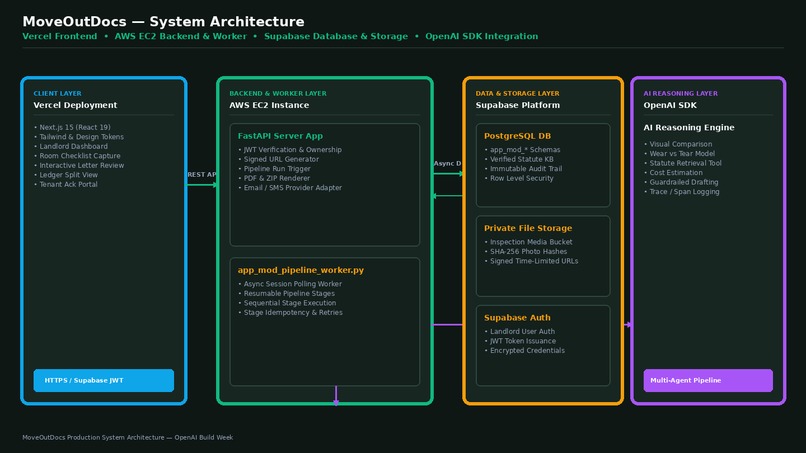Click 'AWS EC2 Backend & Worker' in the subtitle
The width and height of the screenshot is (806, 453).
tap(180, 37)
